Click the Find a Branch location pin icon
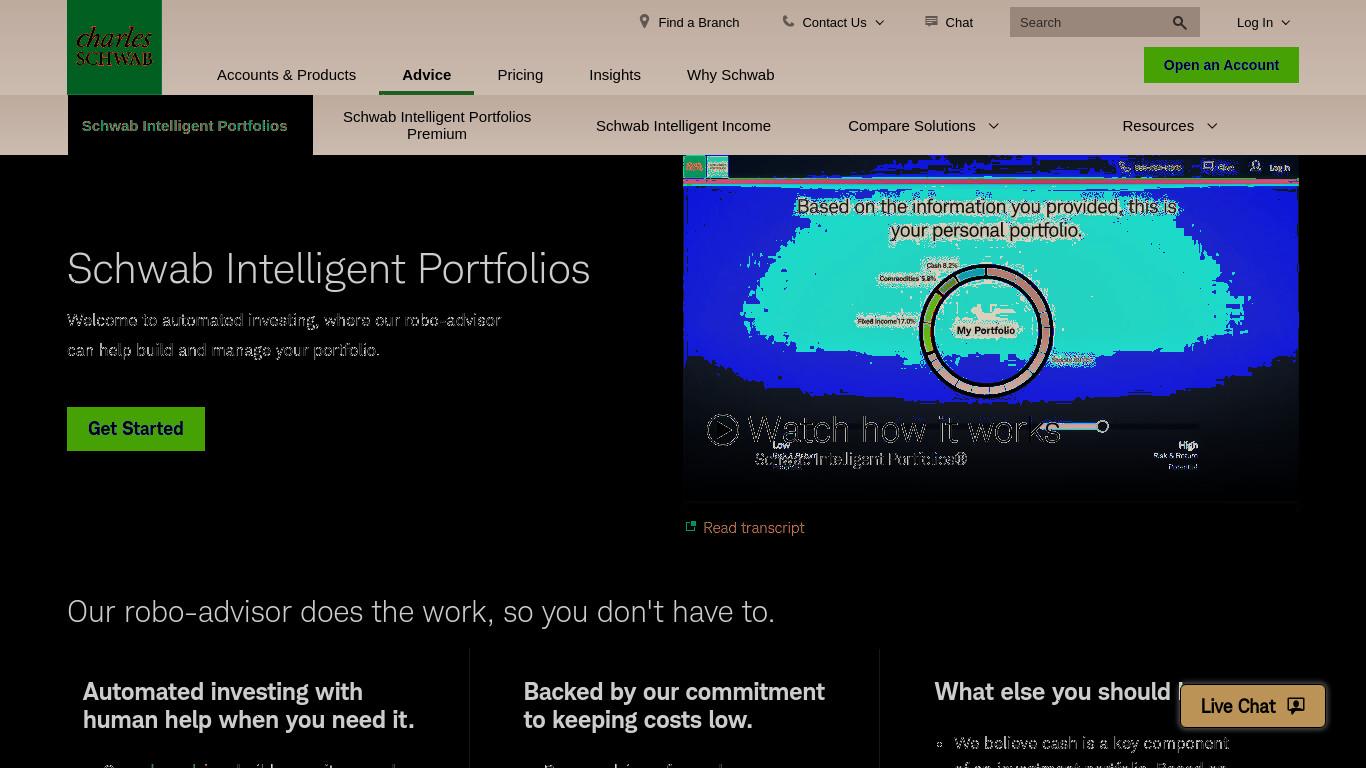 pos(645,21)
